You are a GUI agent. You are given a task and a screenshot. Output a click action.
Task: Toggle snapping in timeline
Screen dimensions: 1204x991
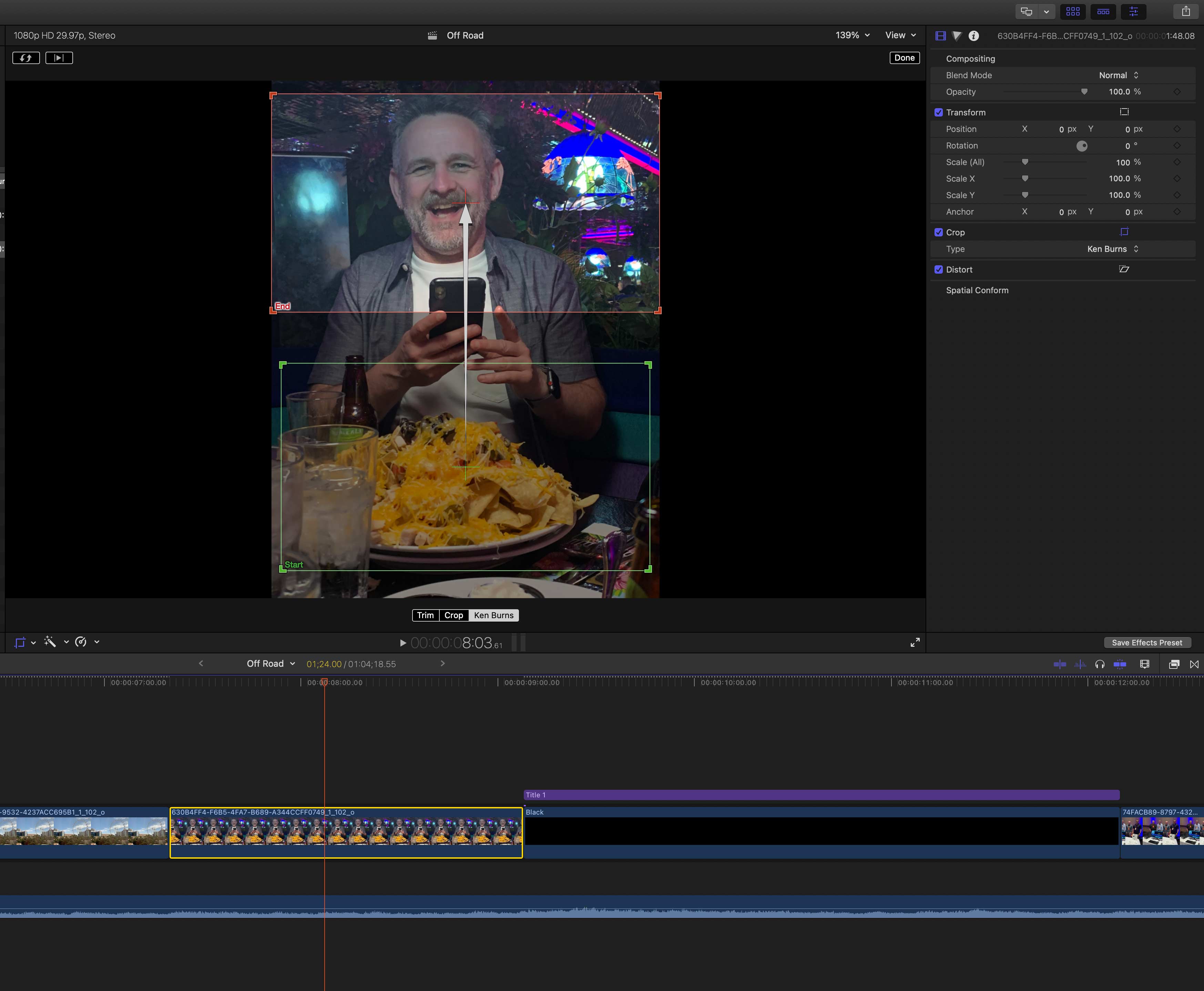pyautogui.click(x=1120, y=664)
